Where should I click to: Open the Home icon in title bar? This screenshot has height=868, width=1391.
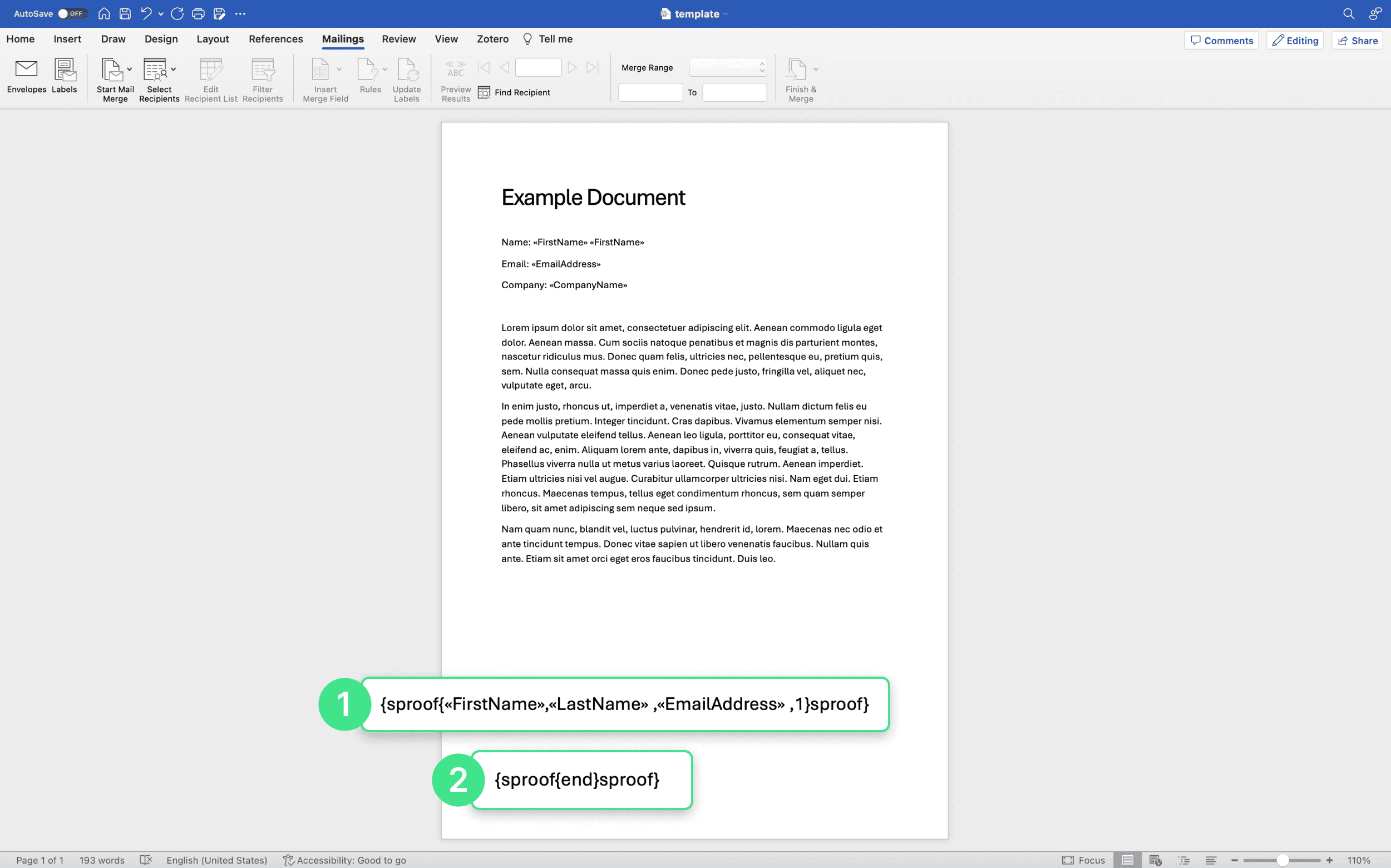[104, 13]
